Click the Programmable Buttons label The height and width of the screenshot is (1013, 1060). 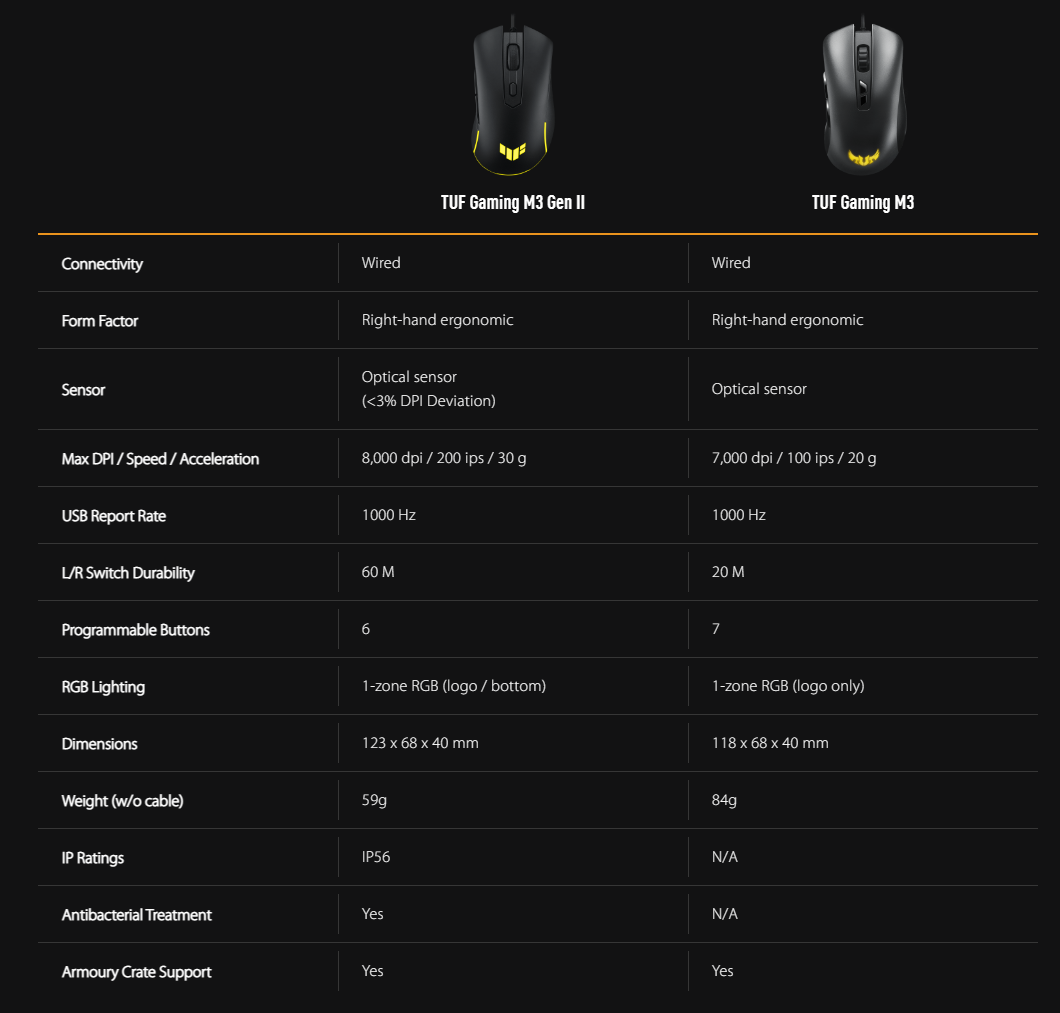(136, 630)
